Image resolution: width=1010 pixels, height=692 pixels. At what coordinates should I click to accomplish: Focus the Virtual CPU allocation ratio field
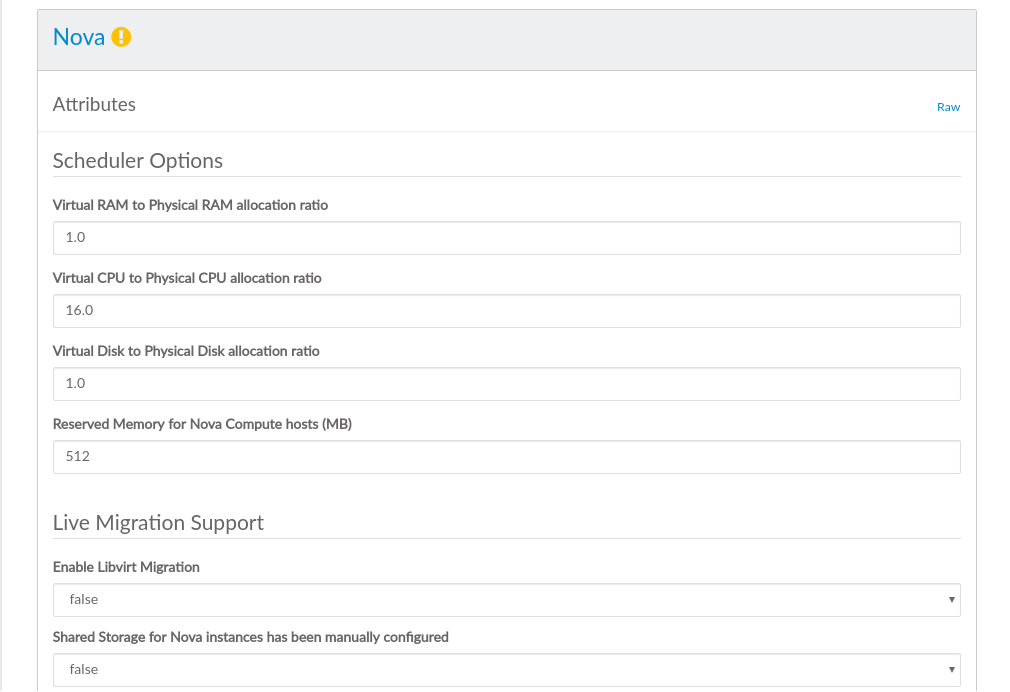pyautogui.click(x=506, y=311)
